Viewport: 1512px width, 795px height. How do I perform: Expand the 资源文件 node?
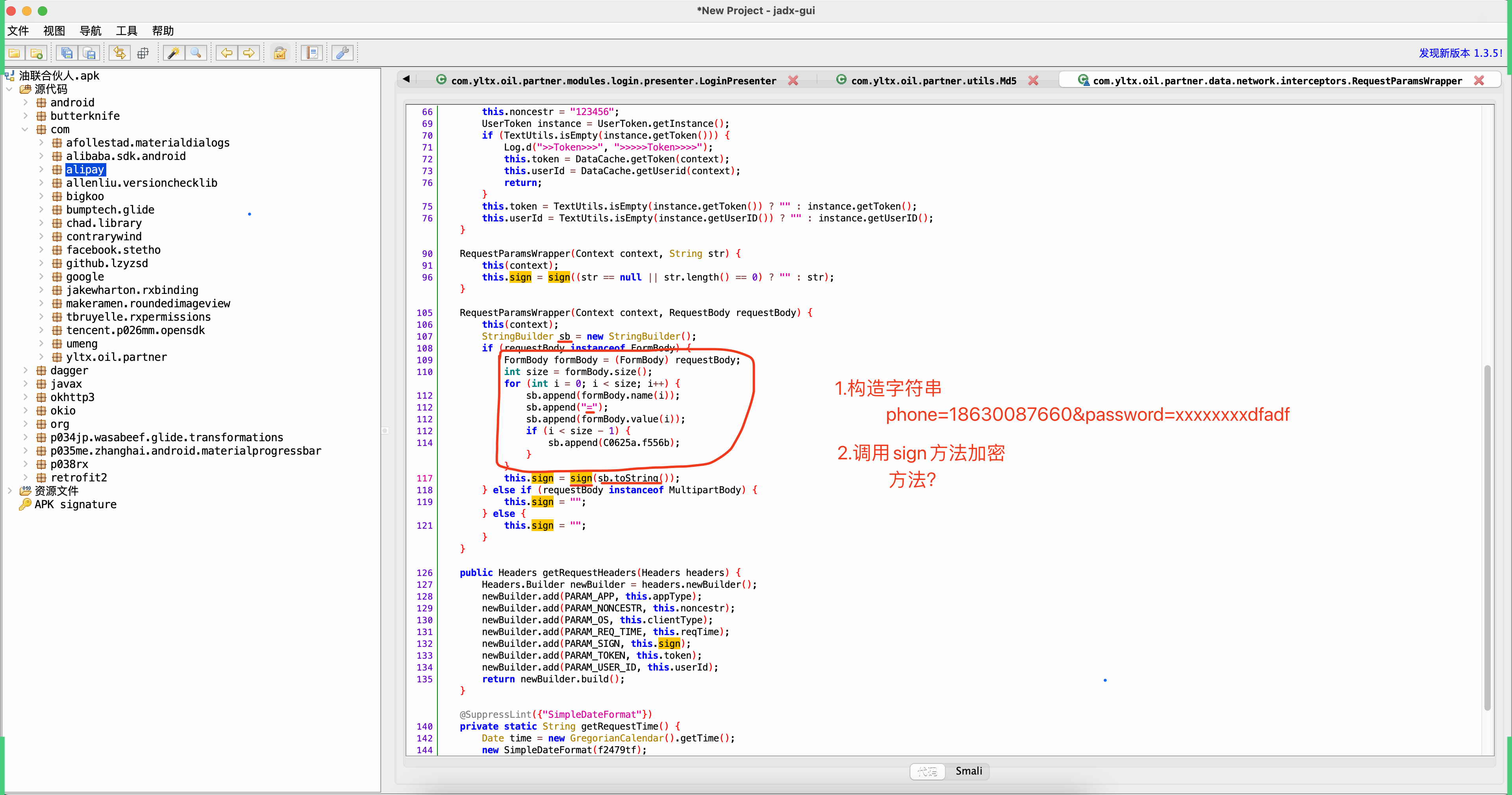(9, 490)
